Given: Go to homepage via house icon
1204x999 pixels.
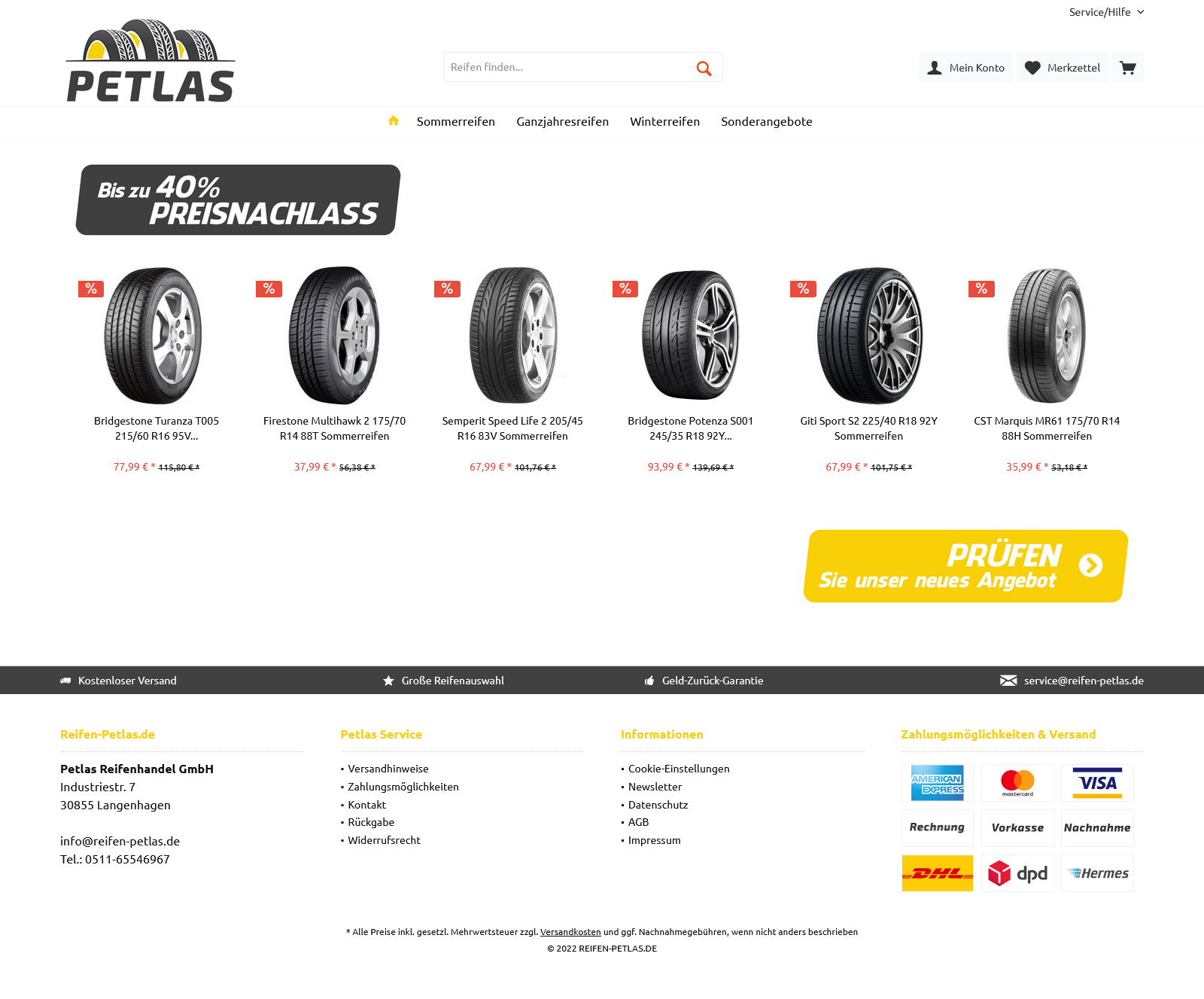Looking at the screenshot, I should point(393,120).
